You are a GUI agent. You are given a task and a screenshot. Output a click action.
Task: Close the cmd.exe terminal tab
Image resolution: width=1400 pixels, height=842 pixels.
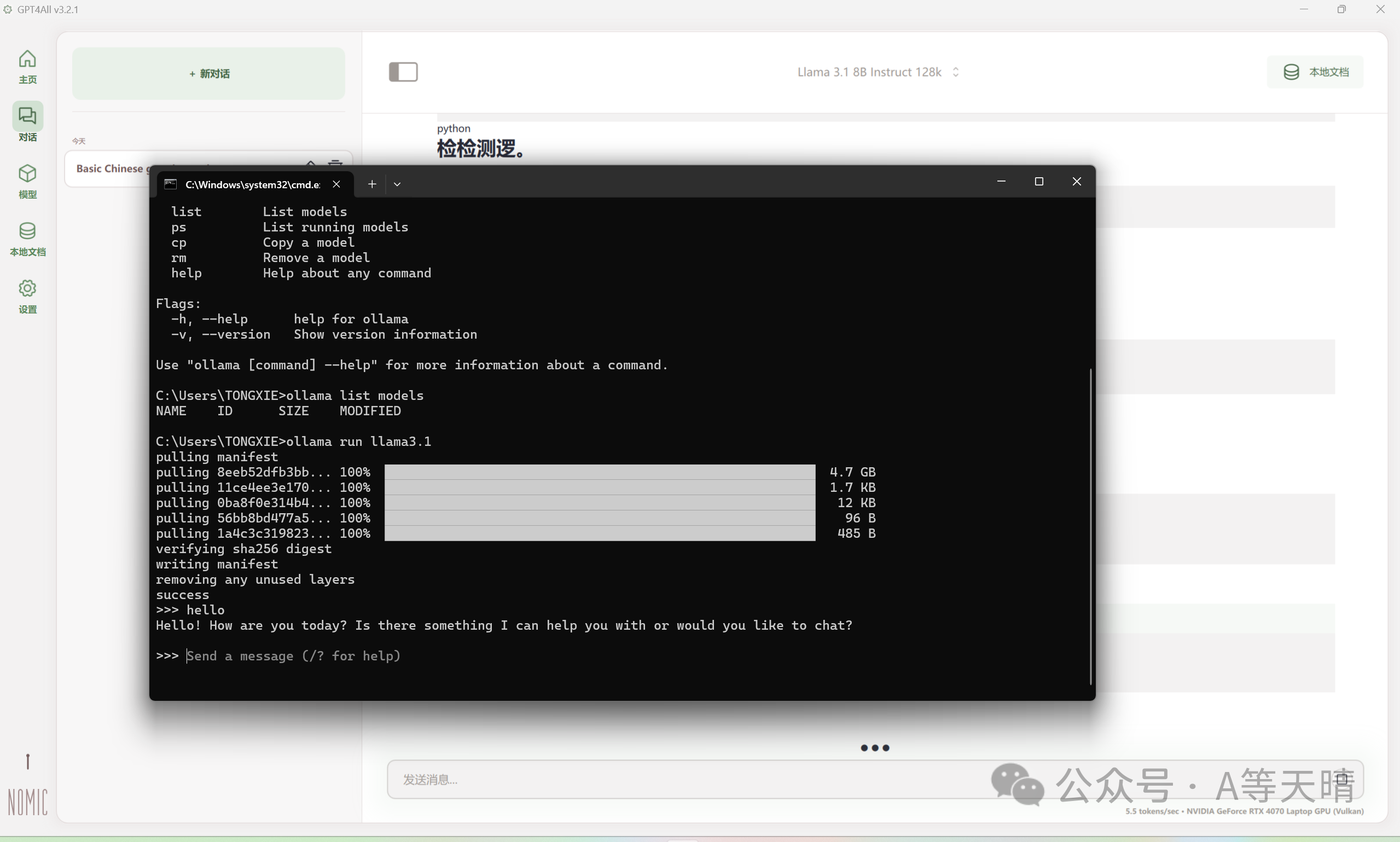click(336, 184)
